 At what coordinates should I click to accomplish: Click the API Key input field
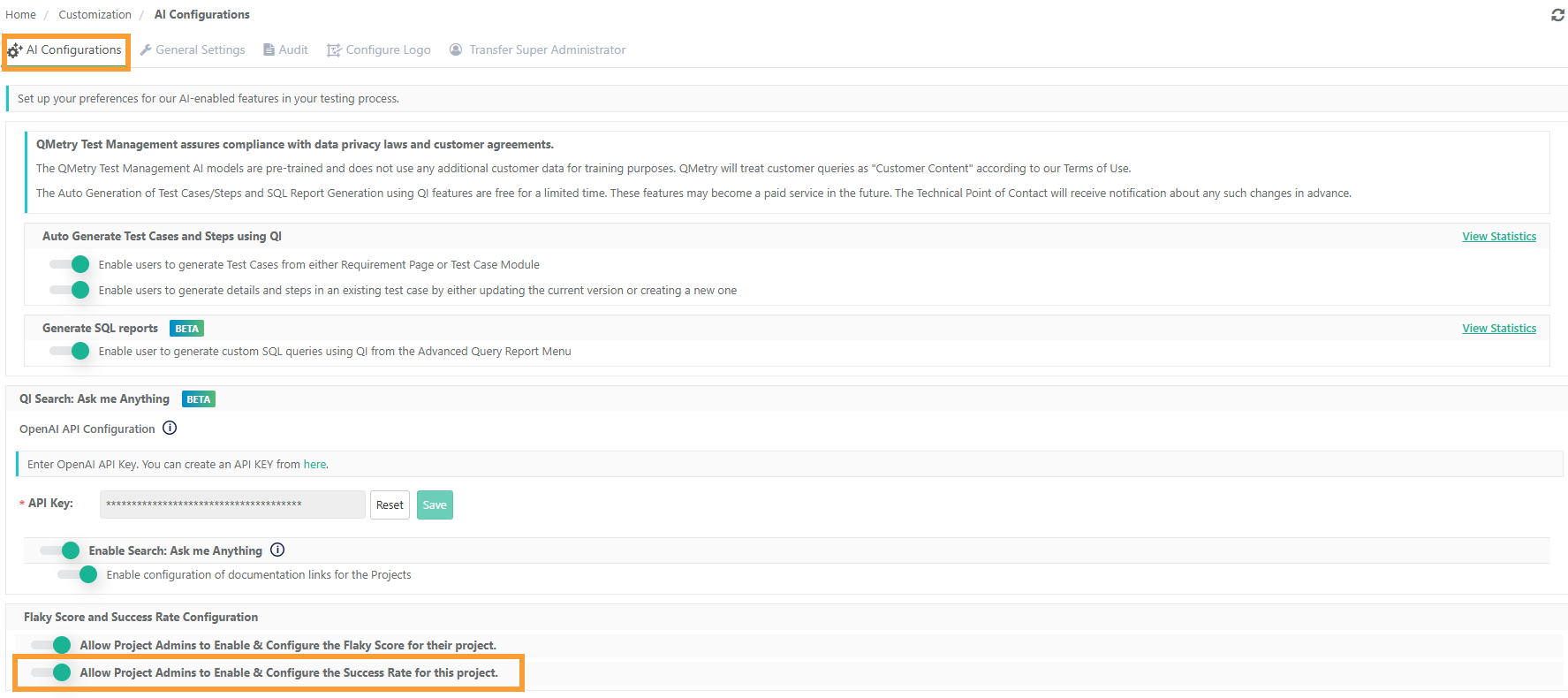tap(232, 505)
